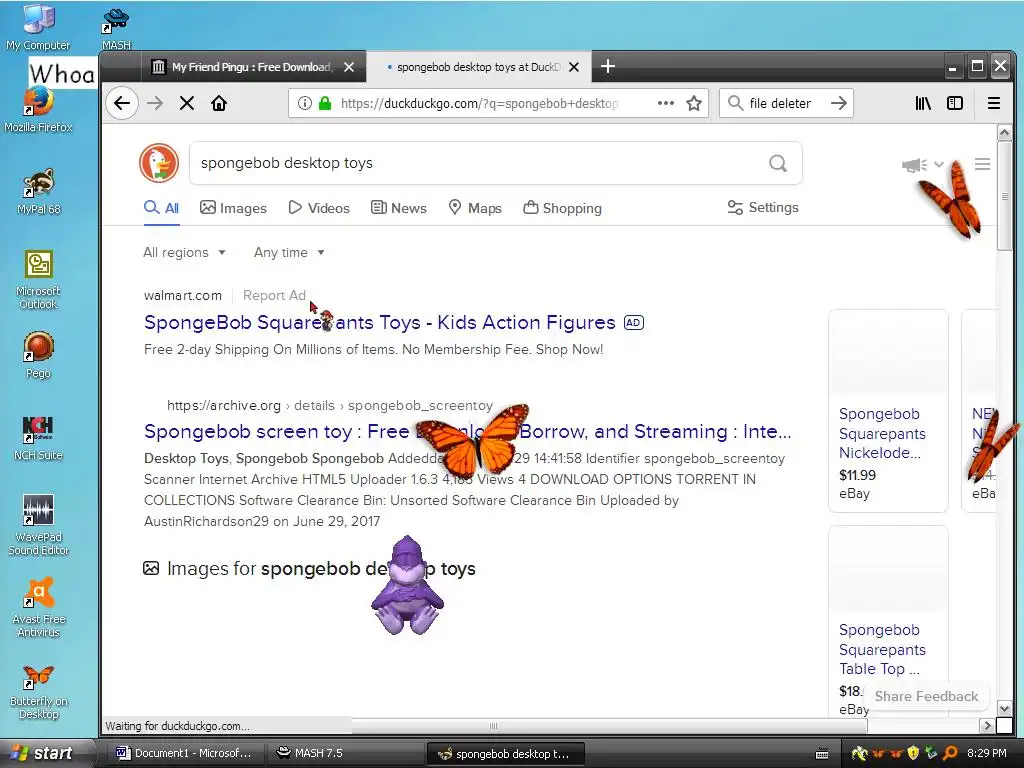The image size is (1024, 768).
Task: Open the Firefox hamburger menu
Action: 993,103
